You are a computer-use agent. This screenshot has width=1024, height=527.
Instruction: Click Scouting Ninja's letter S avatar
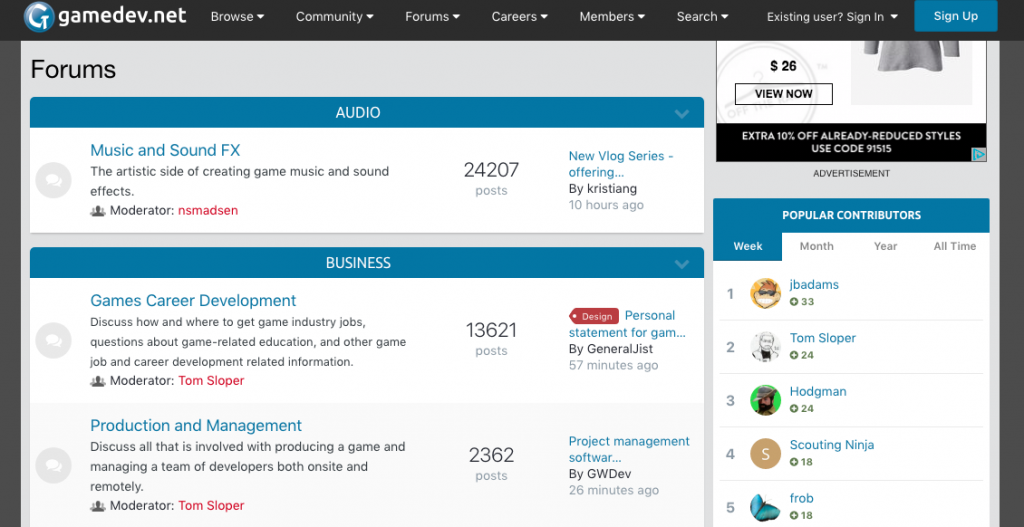[765, 454]
